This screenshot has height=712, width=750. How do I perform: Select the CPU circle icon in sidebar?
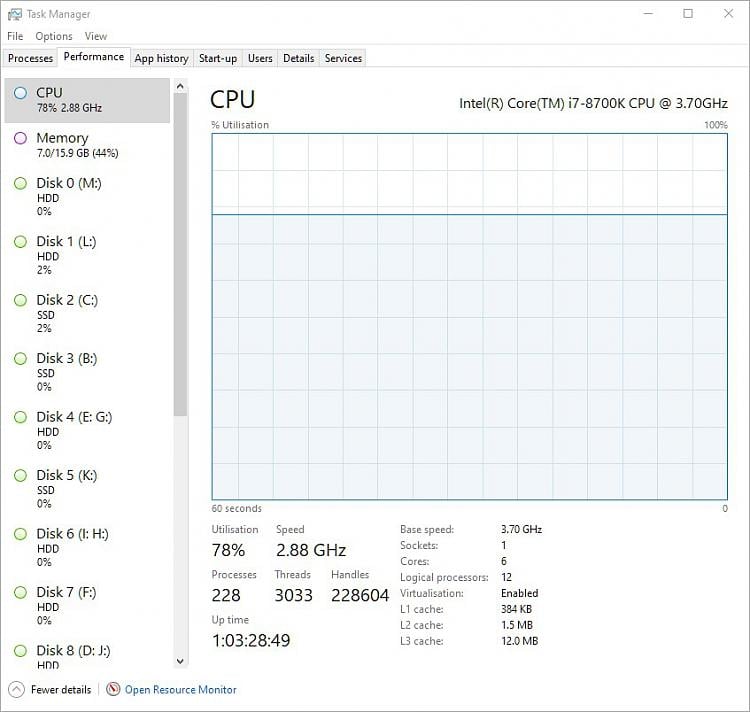point(20,93)
